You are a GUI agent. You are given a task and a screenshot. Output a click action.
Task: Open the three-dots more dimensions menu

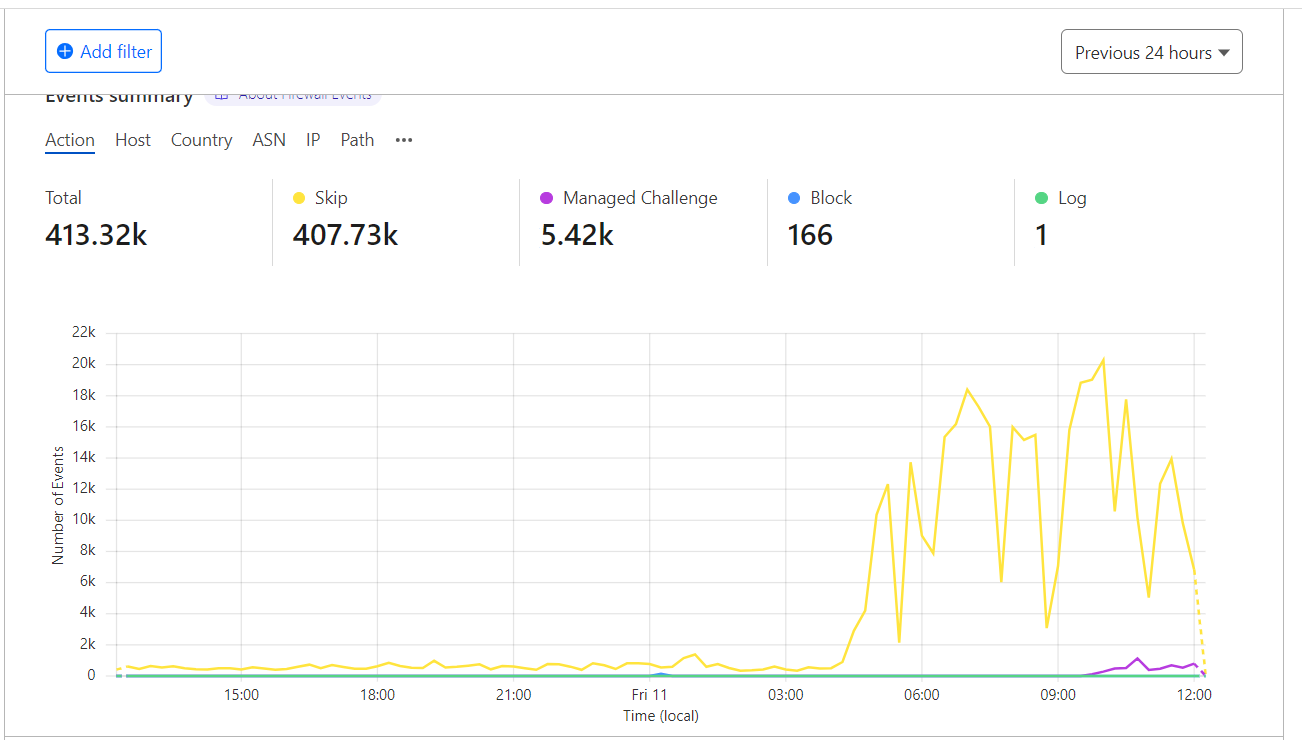(404, 140)
